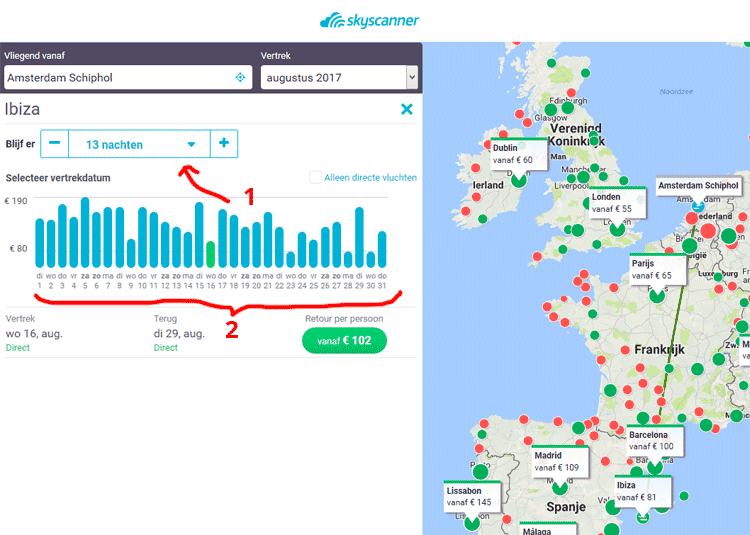The image size is (750, 535).
Task: Open Barcelona vanaf € 100 map label
Action: tap(655, 440)
